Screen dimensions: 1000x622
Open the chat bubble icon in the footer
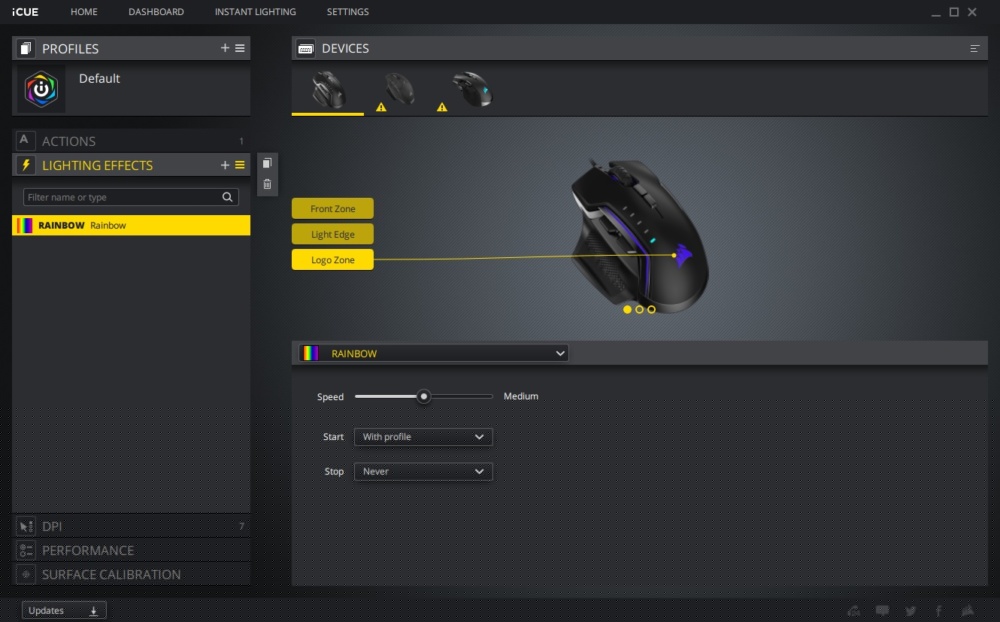(x=882, y=611)
